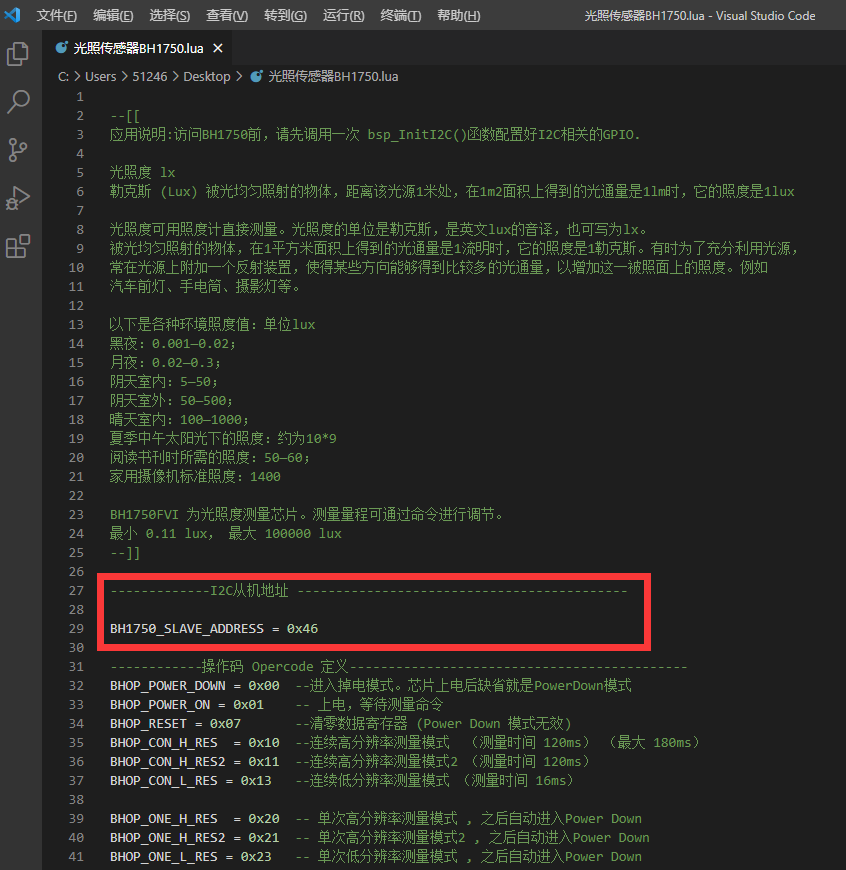The height and width of the screenshot is (870, 846).
Task: Open the Explorer view in activity bar
Action: 18,54
